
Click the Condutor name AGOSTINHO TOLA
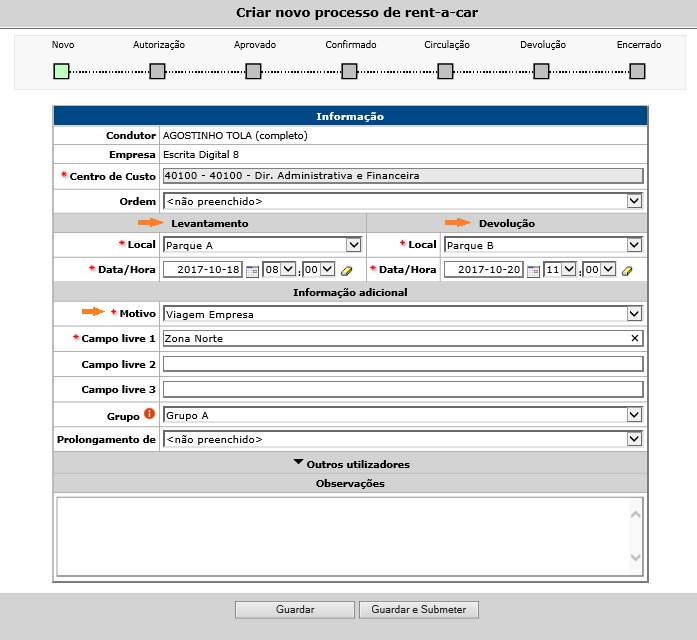click(x=235, y=136)
